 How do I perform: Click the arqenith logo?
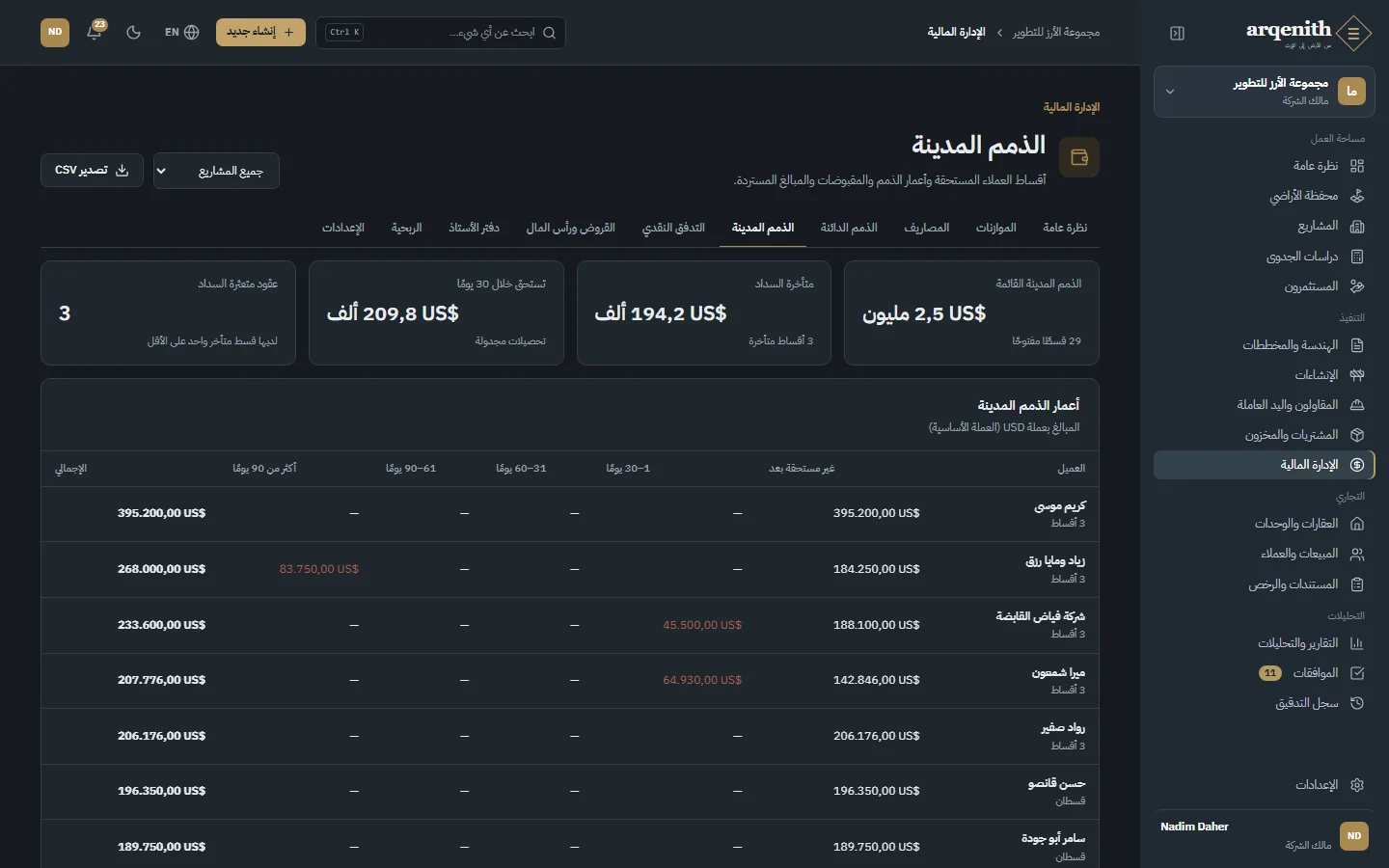pos(1308,33)
